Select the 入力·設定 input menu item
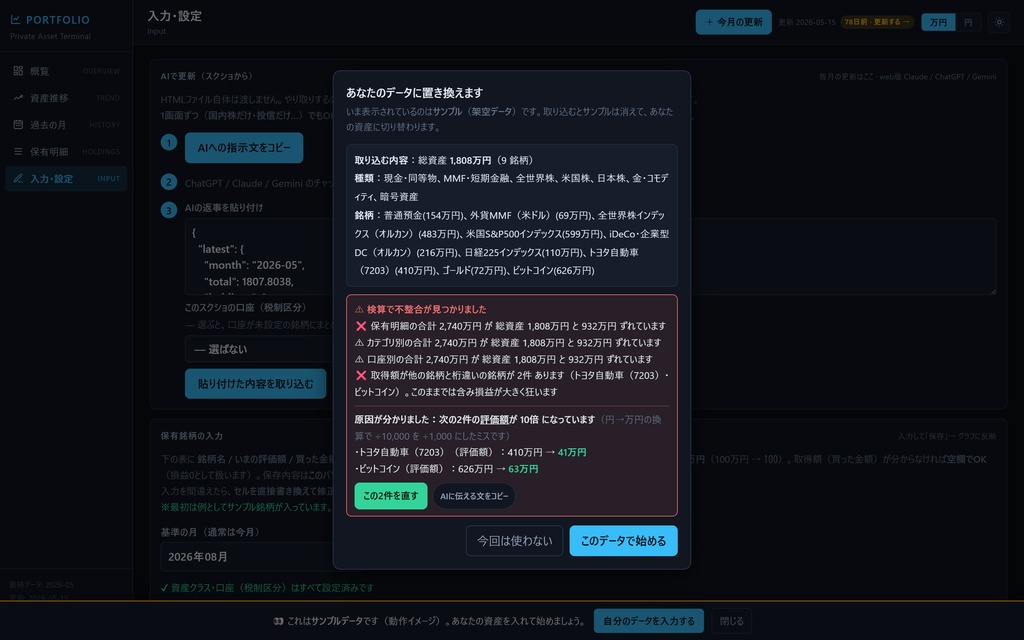This screenshot has width=1024, height=640. (66, 178)
